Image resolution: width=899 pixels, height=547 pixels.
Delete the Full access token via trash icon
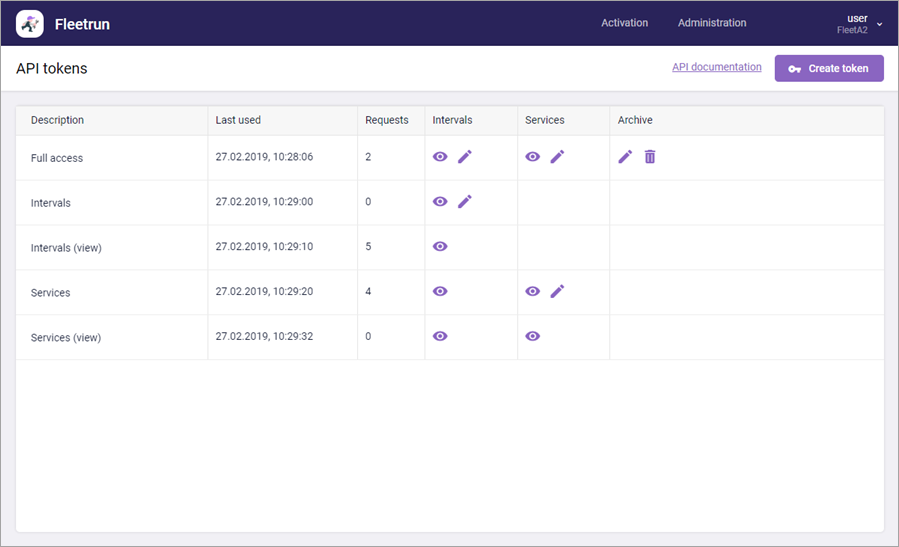[650, 157]
